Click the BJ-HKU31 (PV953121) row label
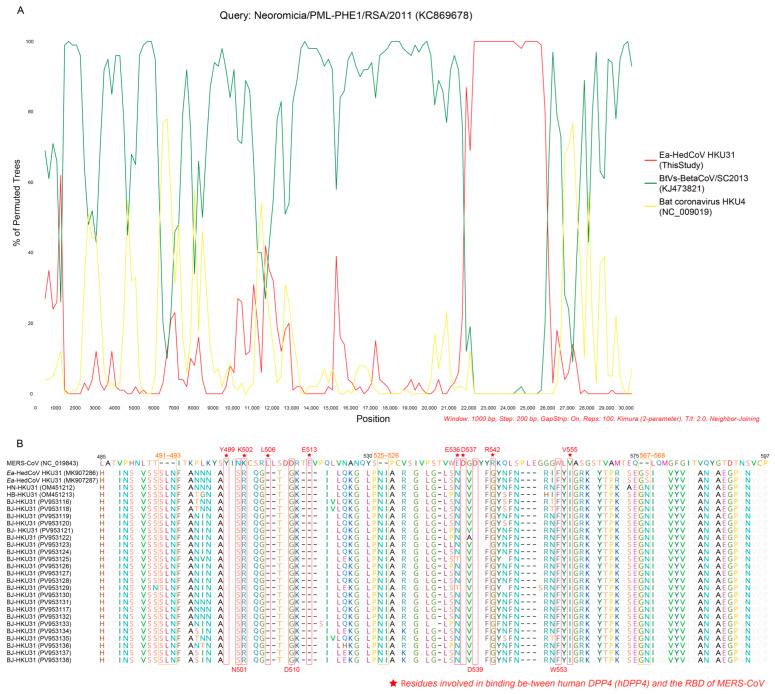This screenshot has width=775, height=694. point(40,530)
